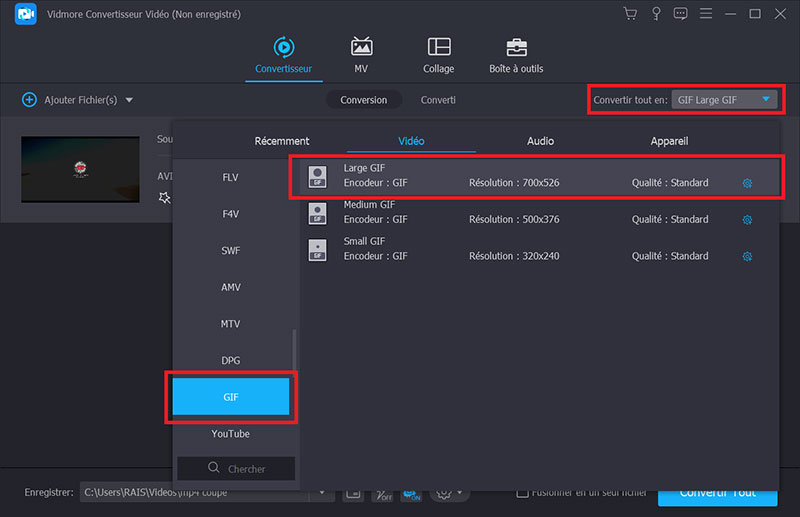Choose YouTube in the format list
The image size is (800, 517).
point(231,434)
